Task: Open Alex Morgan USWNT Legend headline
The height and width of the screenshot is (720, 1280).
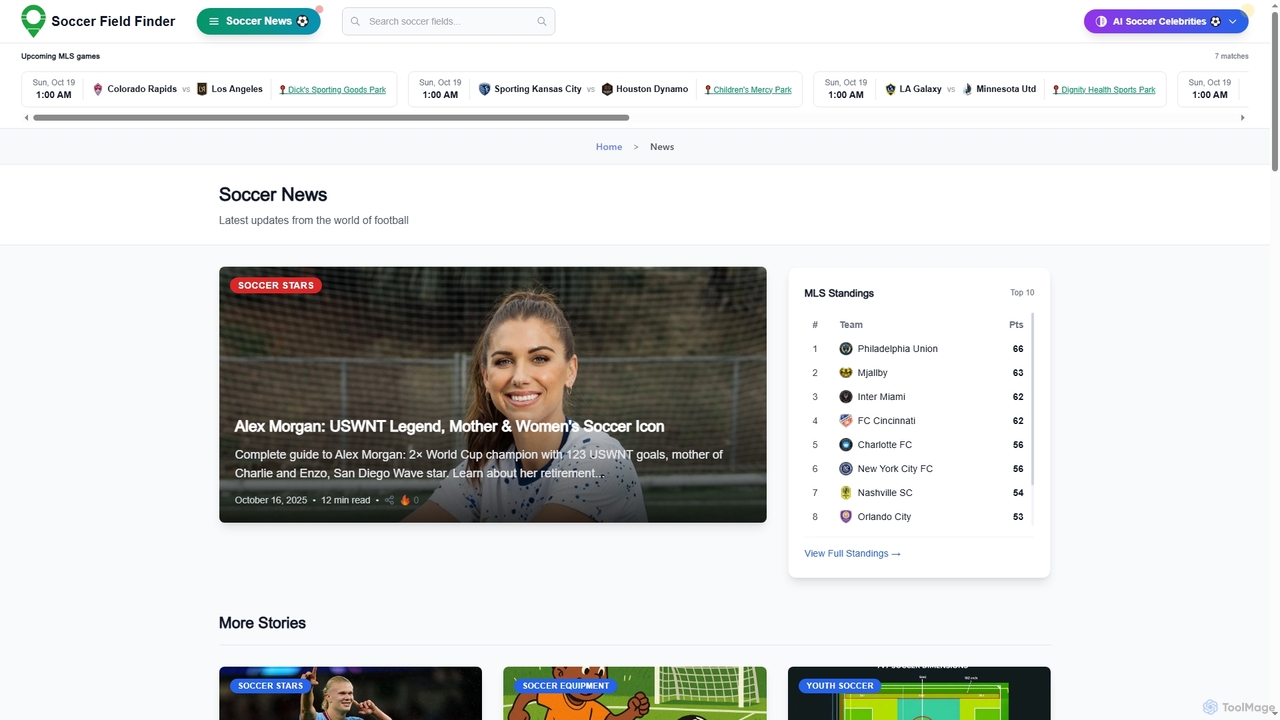Action: point(449,426)
